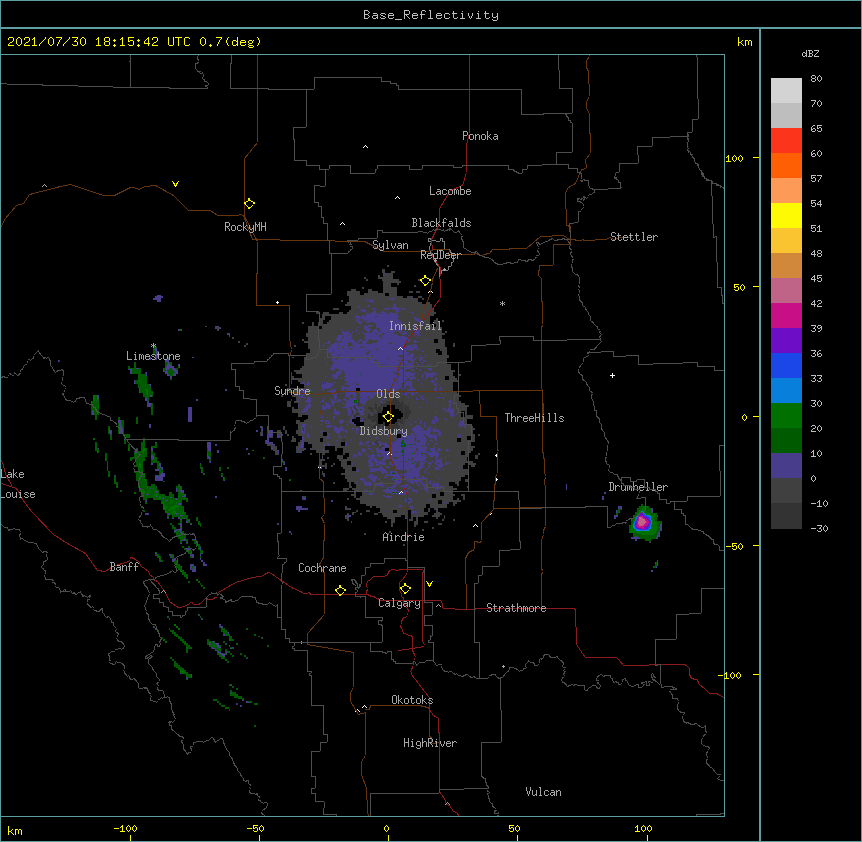Click the yellow diamond marker above RockyMH

(x=250, y=204)
